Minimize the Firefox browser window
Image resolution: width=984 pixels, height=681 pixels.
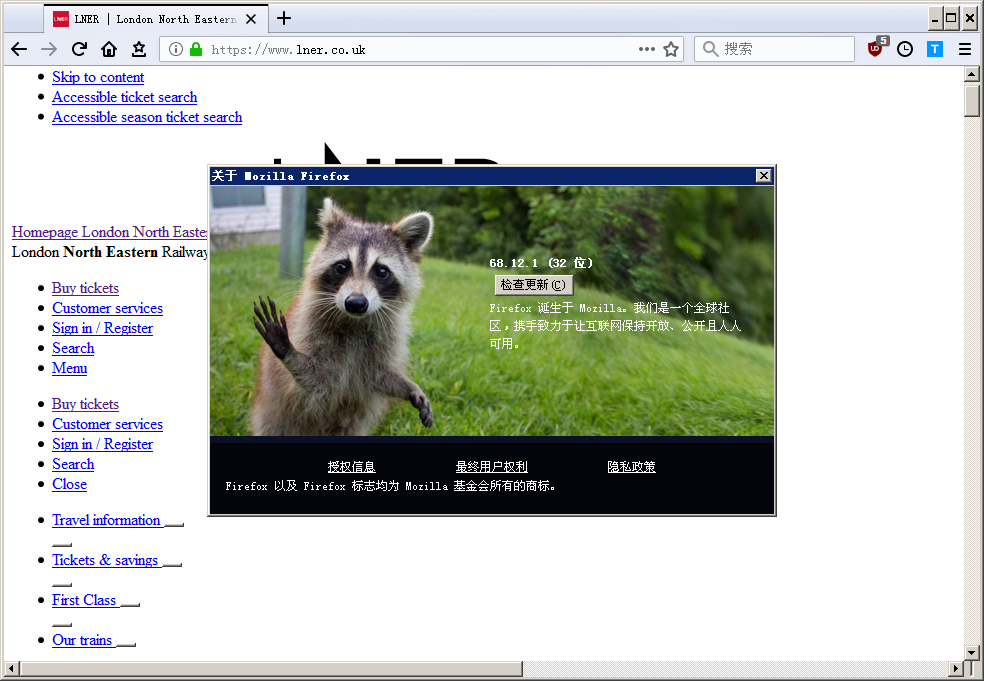(x=935, y=18)
